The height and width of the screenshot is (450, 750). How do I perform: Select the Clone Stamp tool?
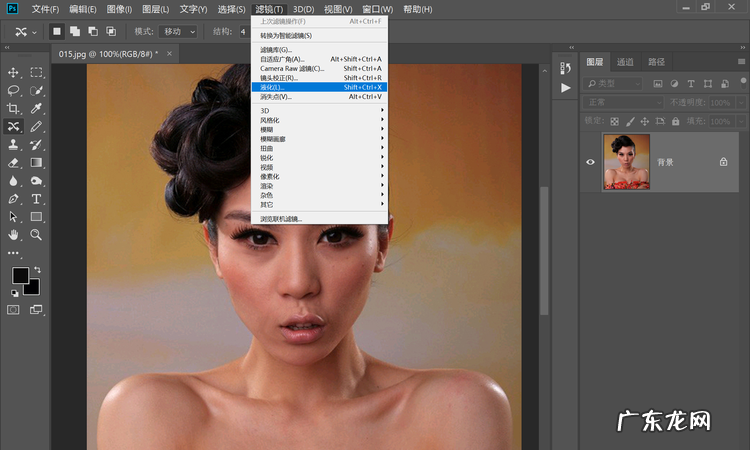14,144
